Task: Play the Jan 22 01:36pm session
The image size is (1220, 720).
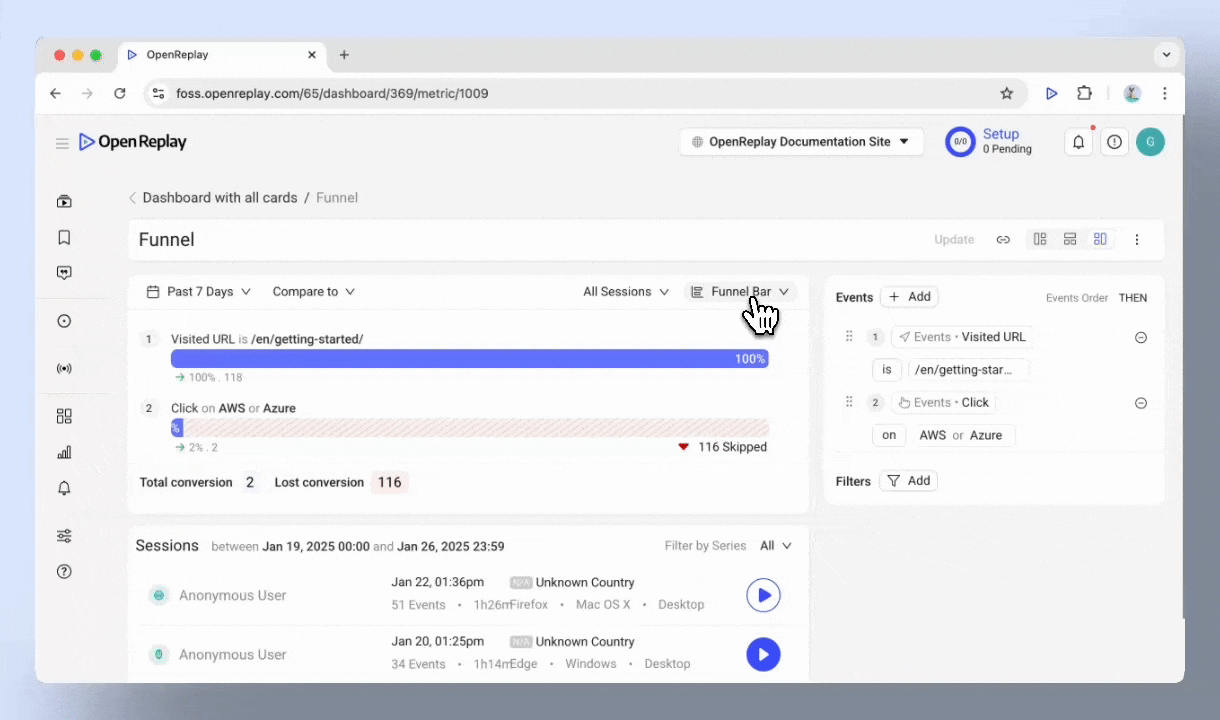Action: 763,595
